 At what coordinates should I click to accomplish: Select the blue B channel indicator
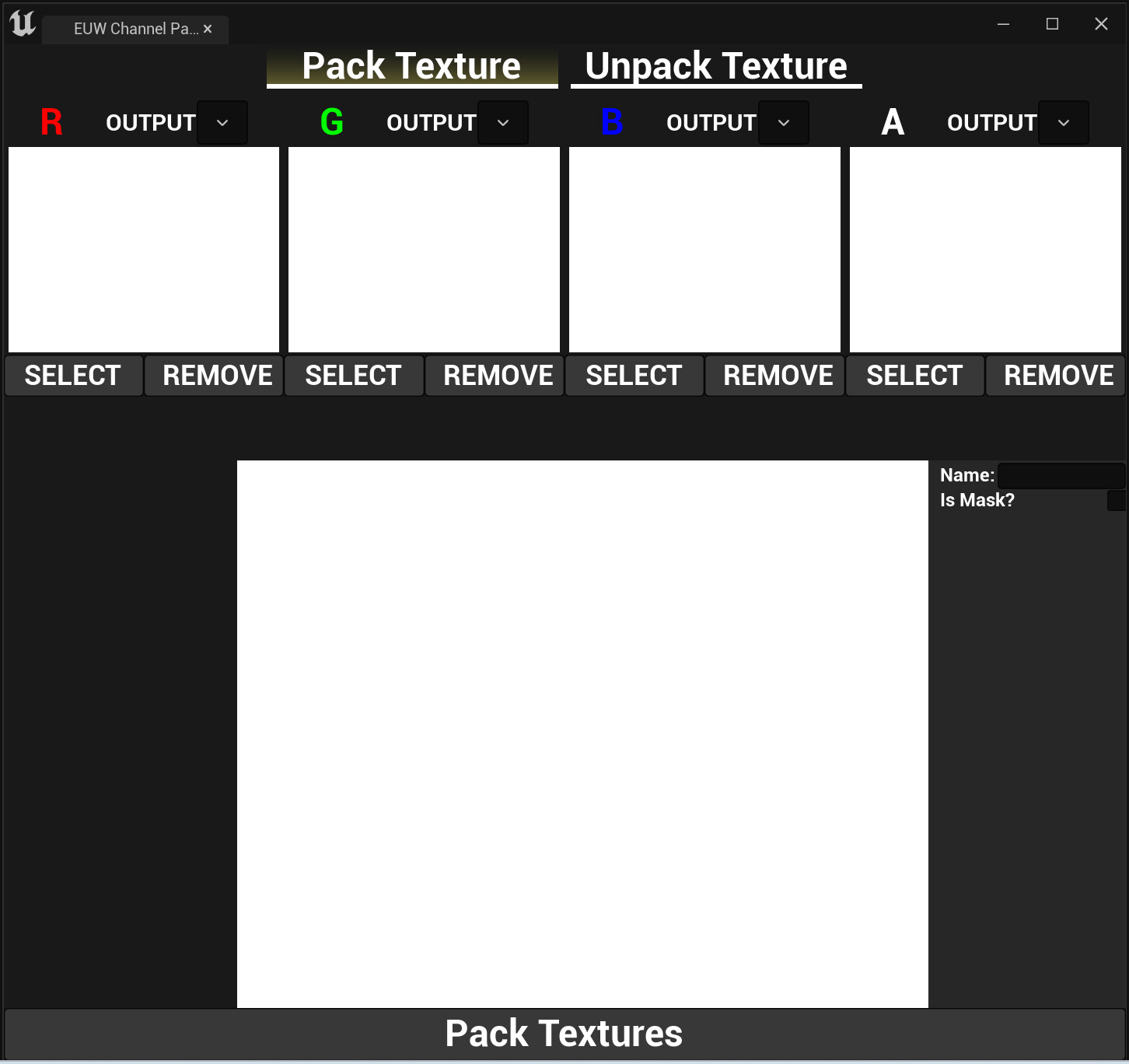(613, 122)
